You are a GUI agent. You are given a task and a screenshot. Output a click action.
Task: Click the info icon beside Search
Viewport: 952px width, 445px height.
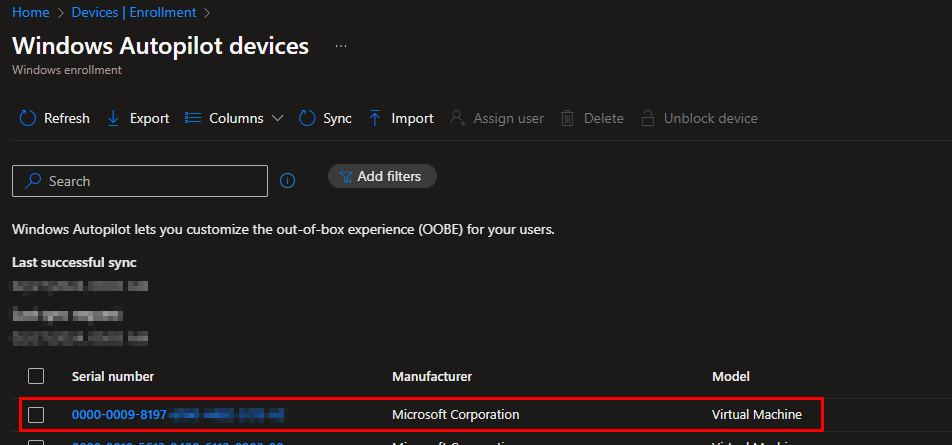tap(288, 181)
